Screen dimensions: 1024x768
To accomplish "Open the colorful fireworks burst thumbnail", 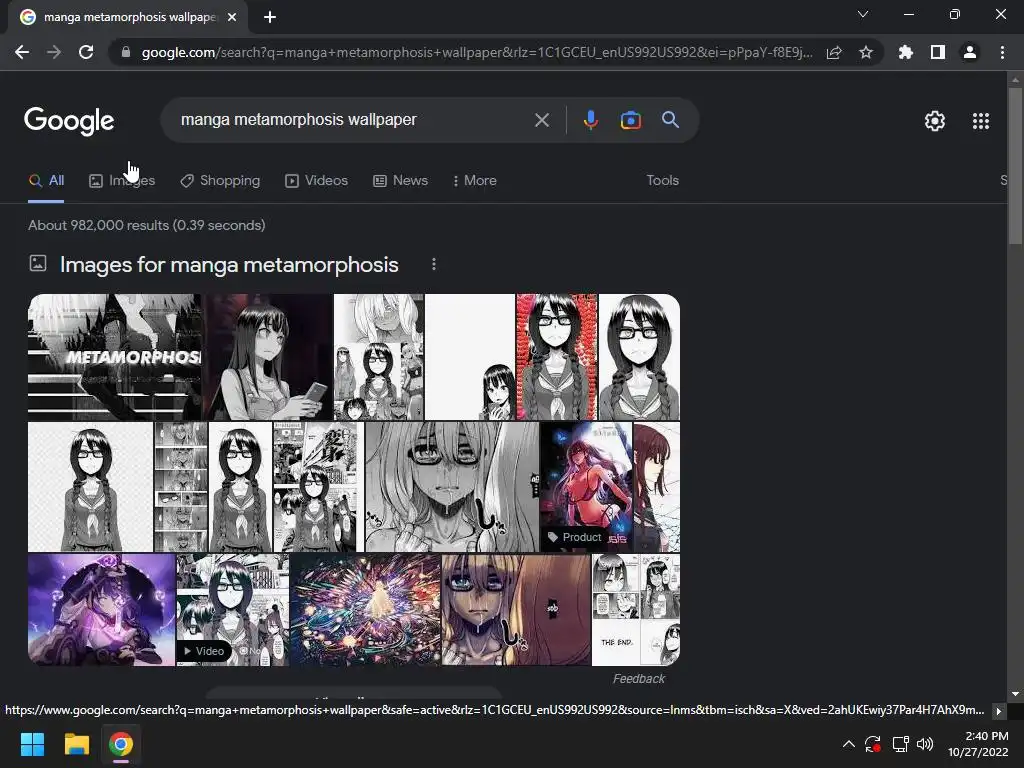I will tap(365, 610).
